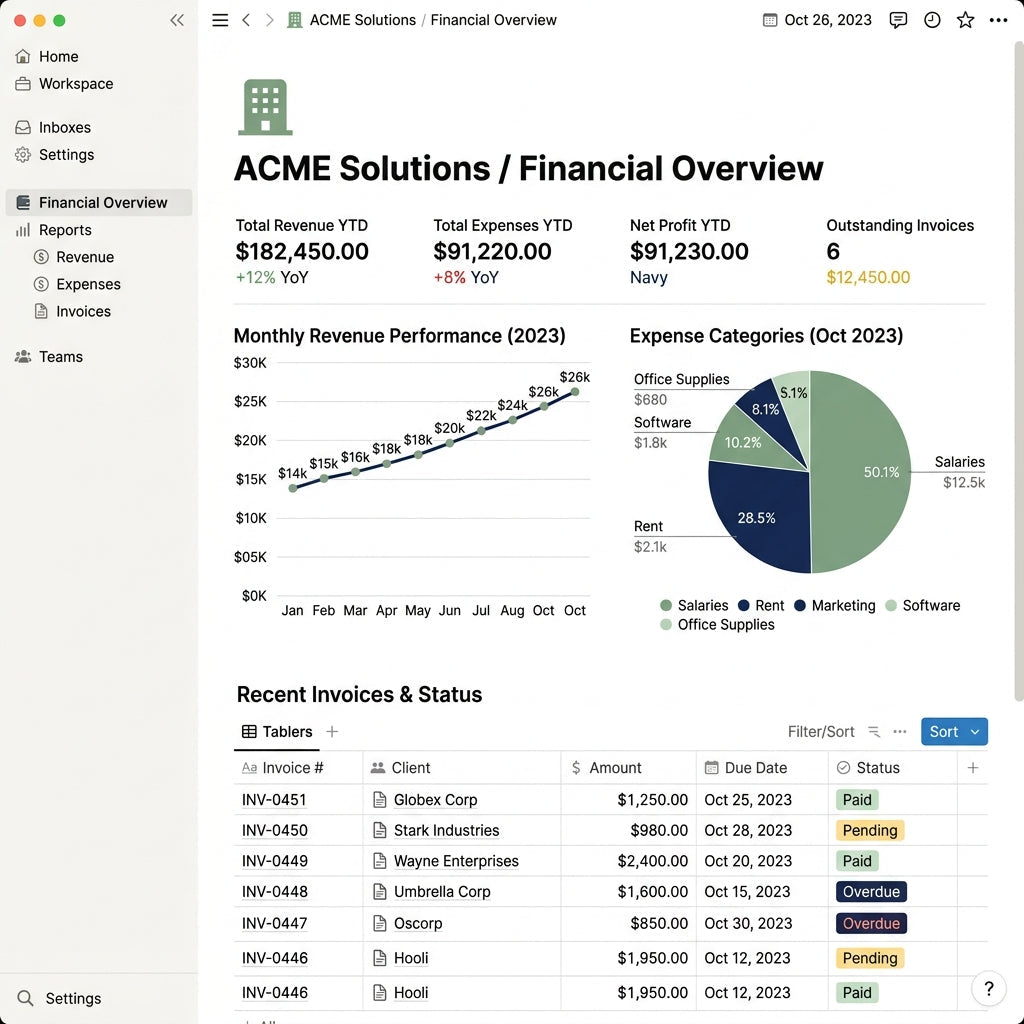Open Workspace in the sidebar
The image size is (1024, 1024).
click(x=63, y=84)
